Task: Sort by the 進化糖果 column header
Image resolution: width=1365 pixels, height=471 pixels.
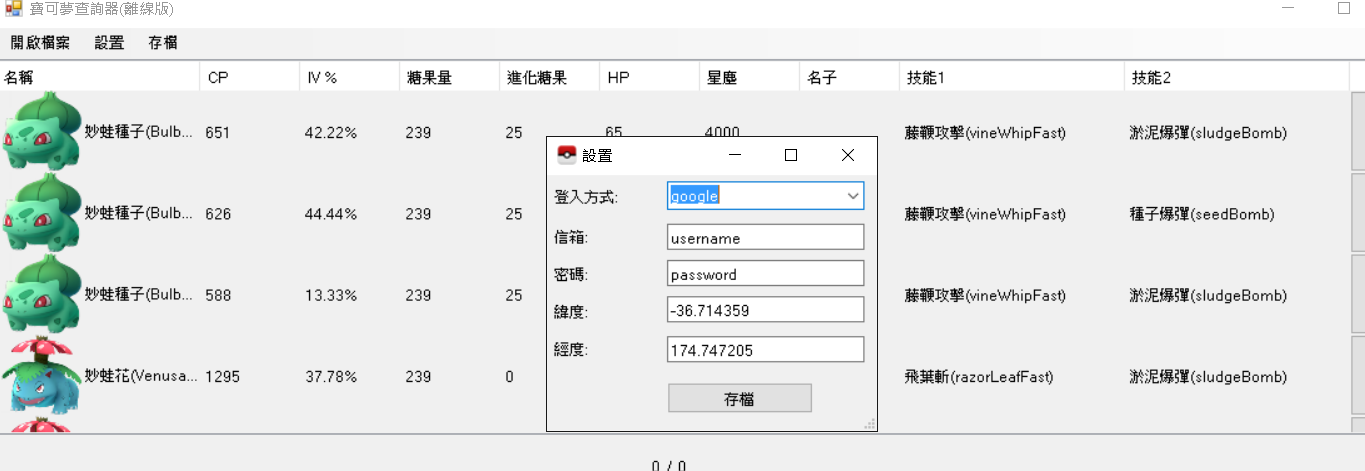Action: (549, 77)
